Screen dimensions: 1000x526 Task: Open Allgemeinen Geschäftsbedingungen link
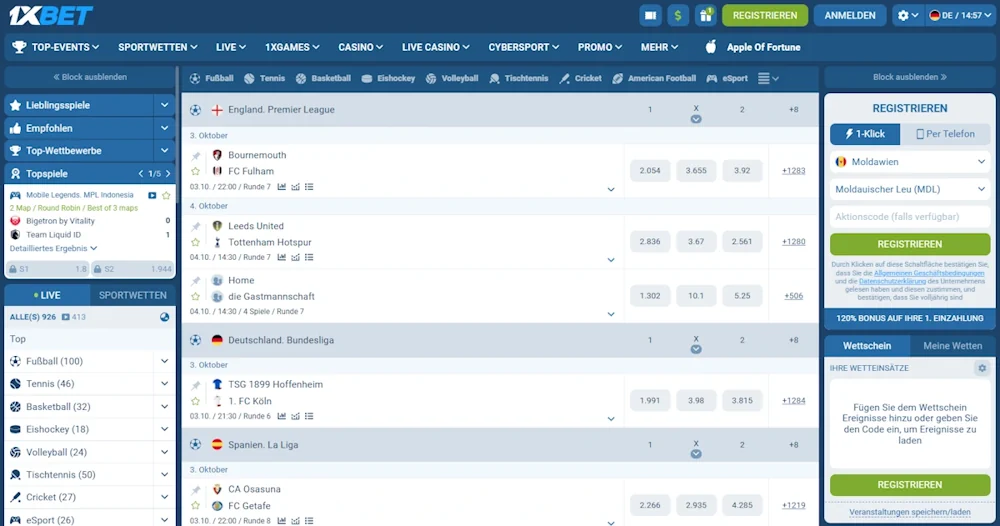[x=929, y=273]
